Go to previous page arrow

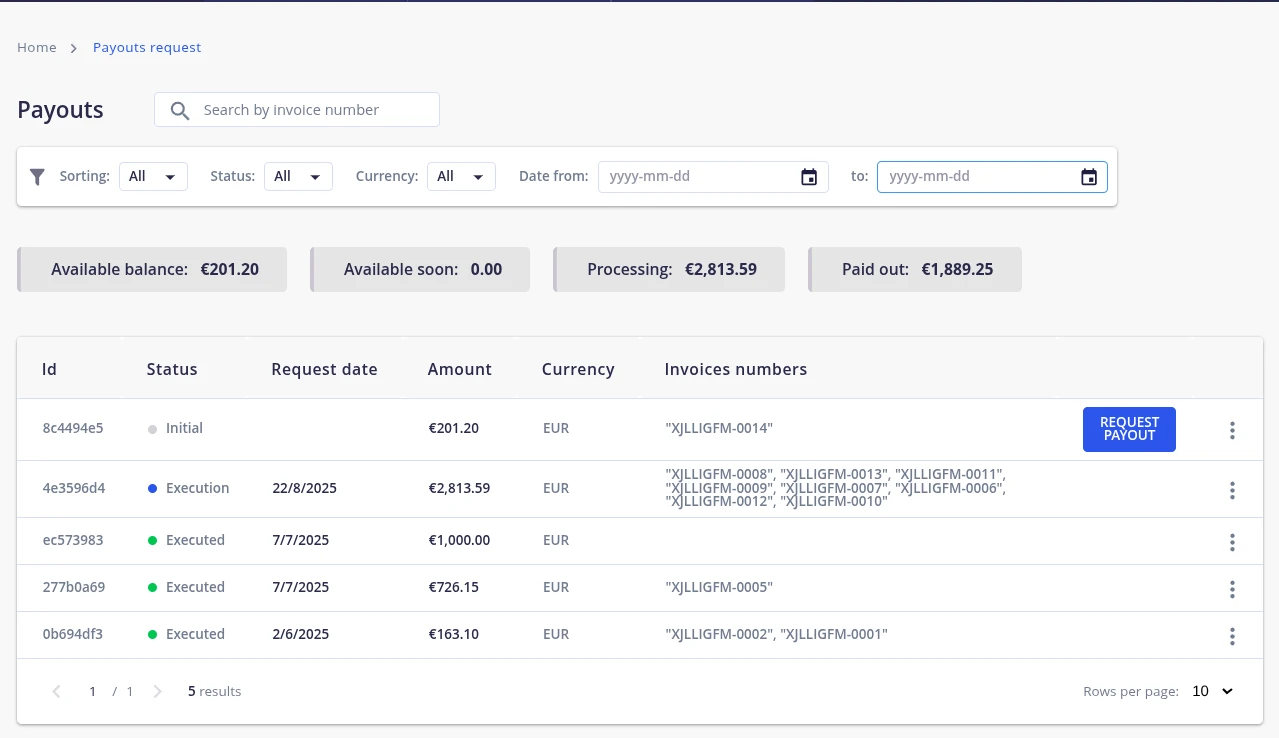point(57,691)
